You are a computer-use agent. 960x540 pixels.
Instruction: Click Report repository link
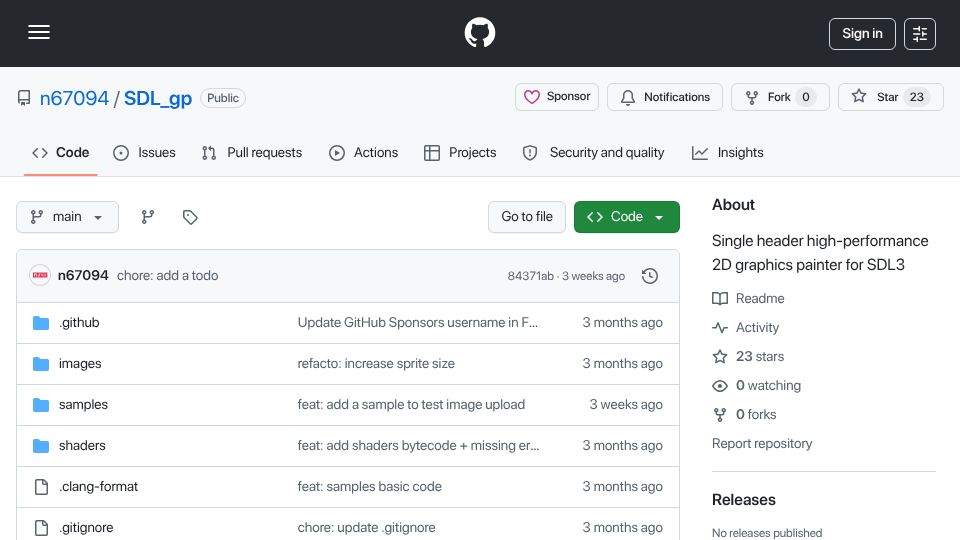pos(762,443)
